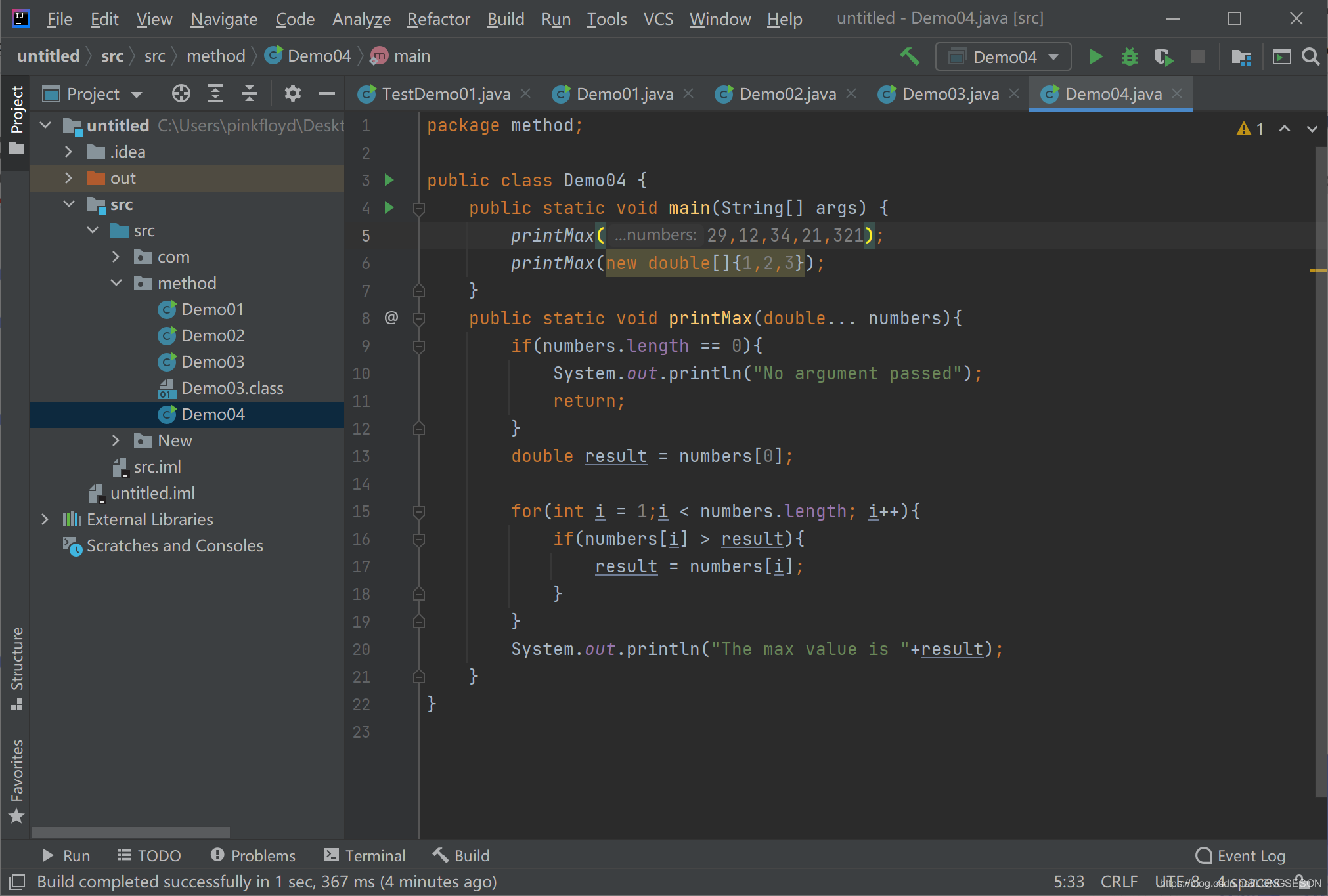This screenshot has width=1328, height=896.
Task: Toggle the Terminal tool window
Action: point(365,855)
